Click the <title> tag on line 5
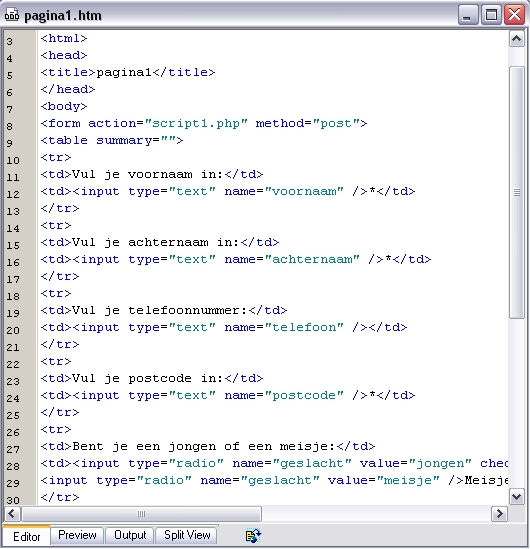The image size is (530, 549). point(68,72)
